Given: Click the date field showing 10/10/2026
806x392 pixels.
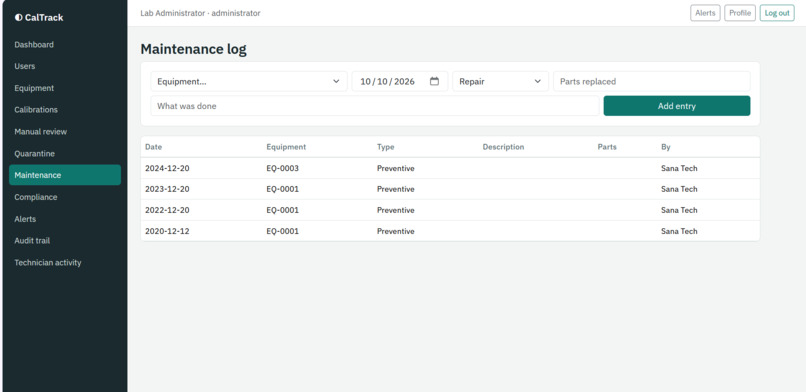Looking at the screenshot, I should tap(399, 81).
